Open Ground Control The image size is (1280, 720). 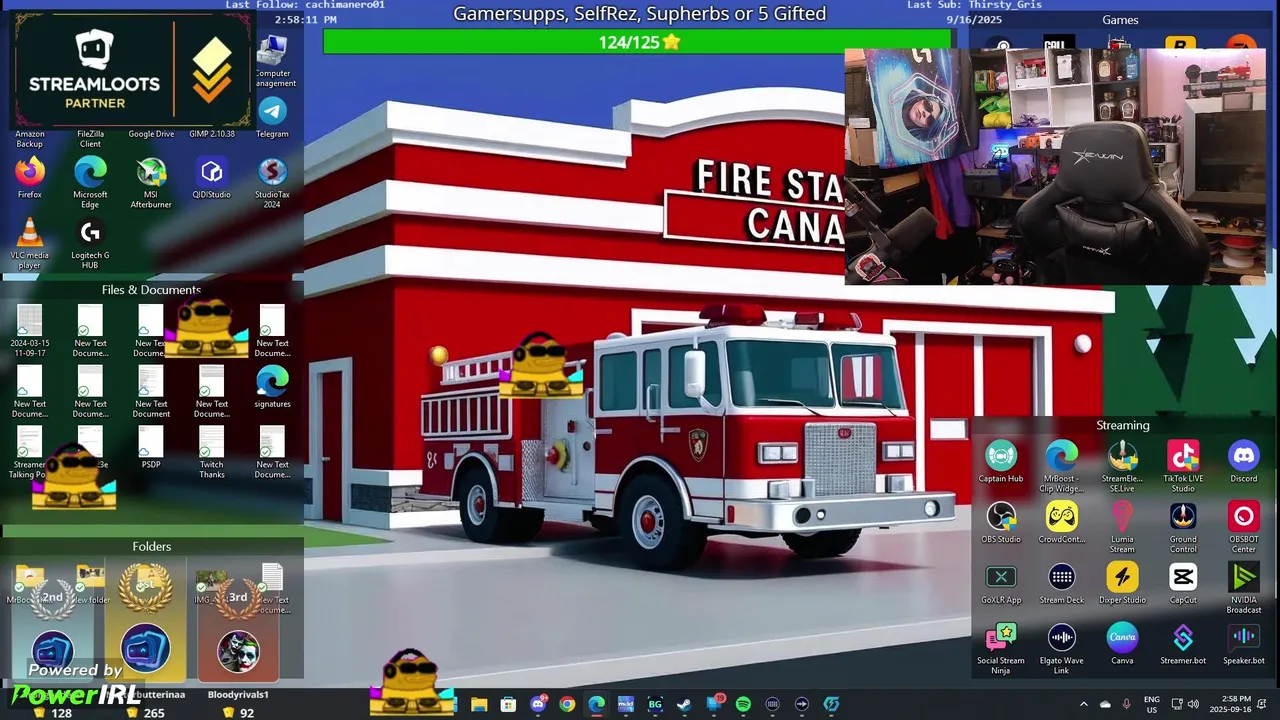1183,527
